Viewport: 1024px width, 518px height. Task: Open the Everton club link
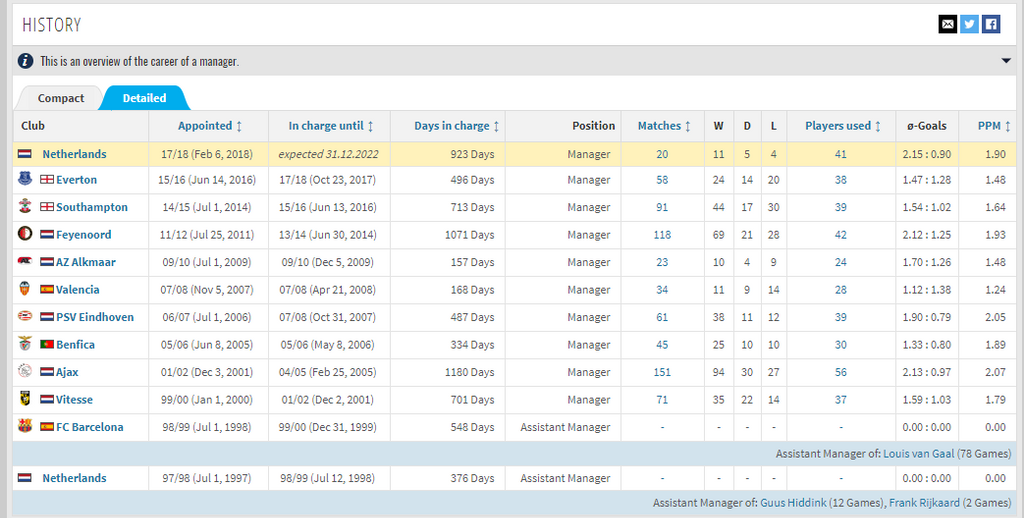click(76, 180)
